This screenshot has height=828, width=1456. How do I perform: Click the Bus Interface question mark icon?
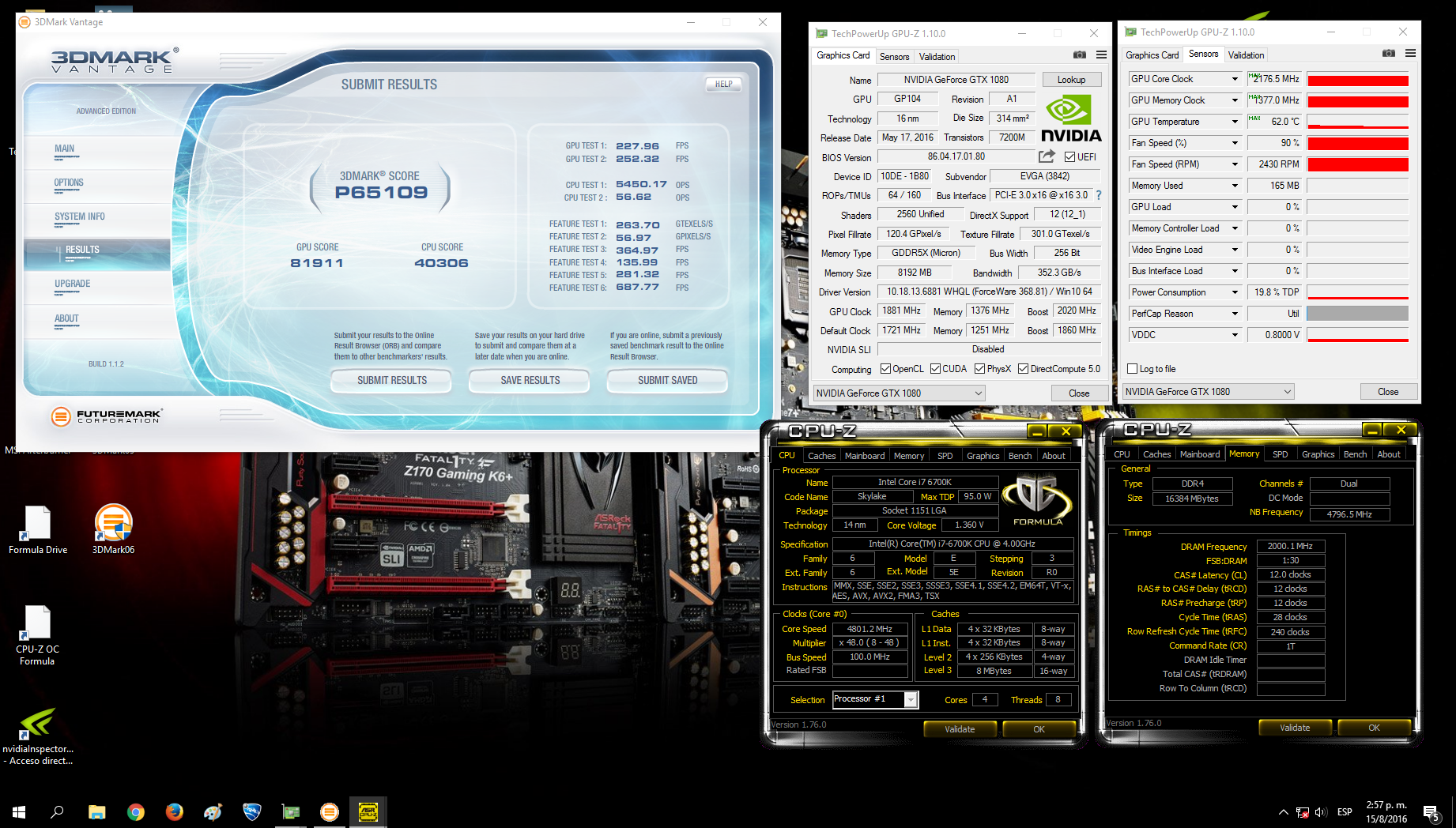(x=1098, y=195)
